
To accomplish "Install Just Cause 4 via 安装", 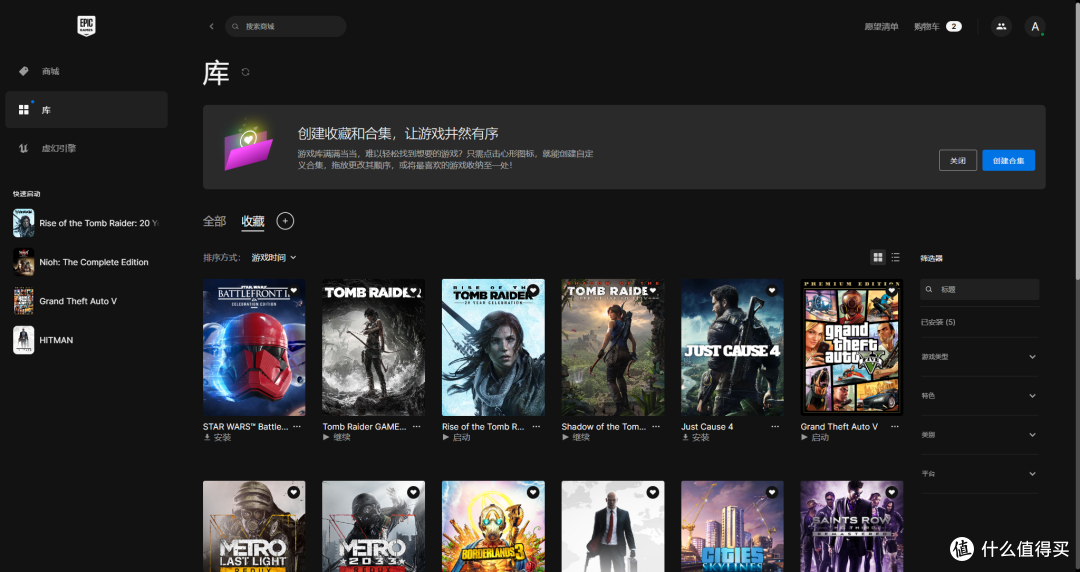I will tap(696, 438).
